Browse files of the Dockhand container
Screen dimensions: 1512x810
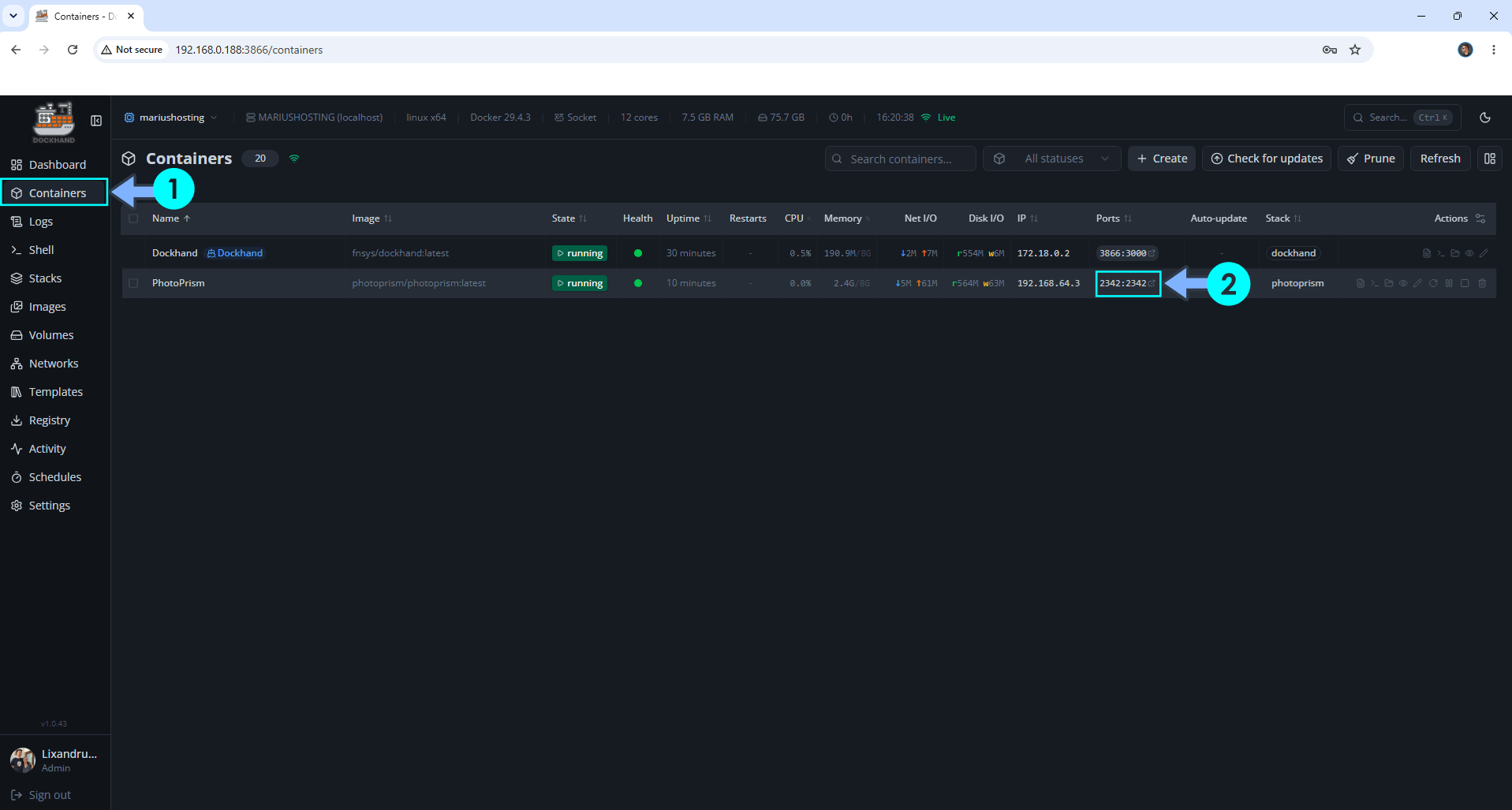1455,253
